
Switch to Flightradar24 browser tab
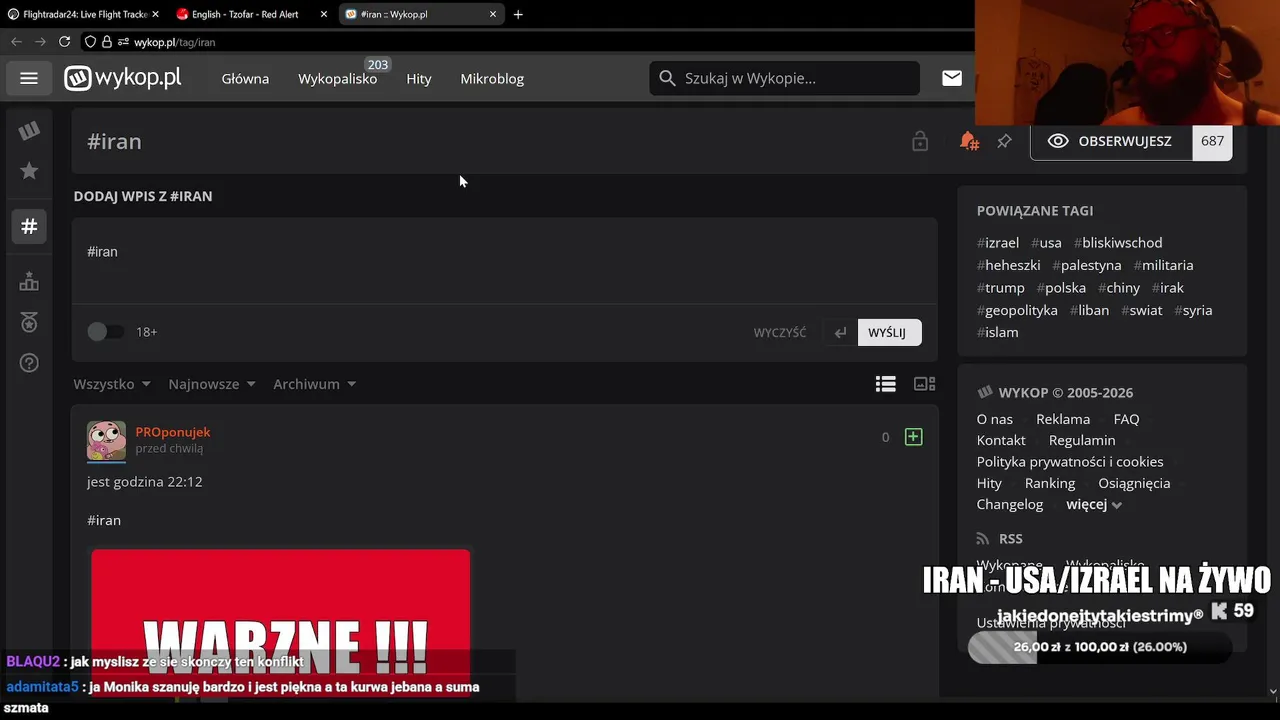[x=82, y=14]
